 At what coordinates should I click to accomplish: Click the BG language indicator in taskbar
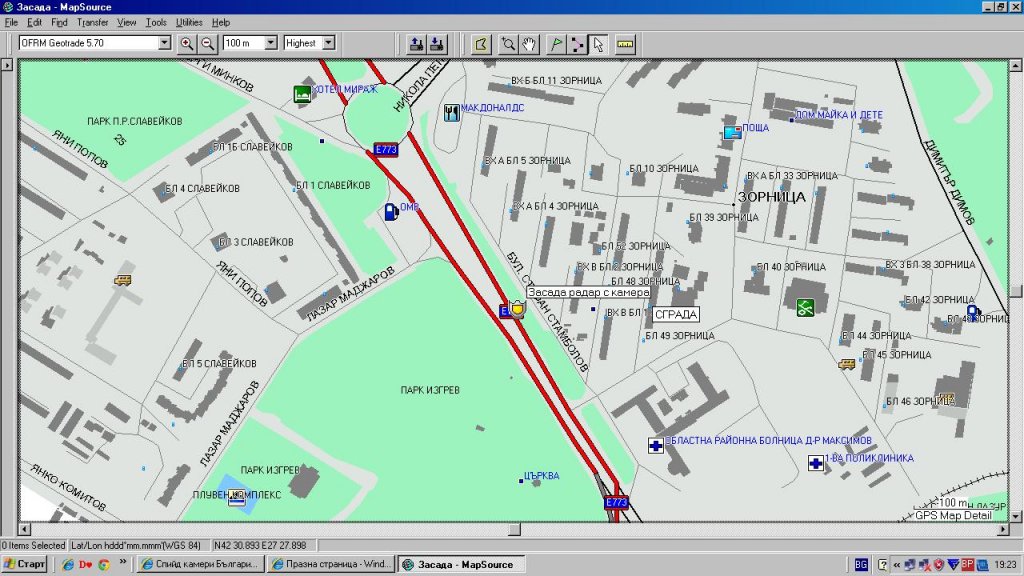[x=861, y=564]
